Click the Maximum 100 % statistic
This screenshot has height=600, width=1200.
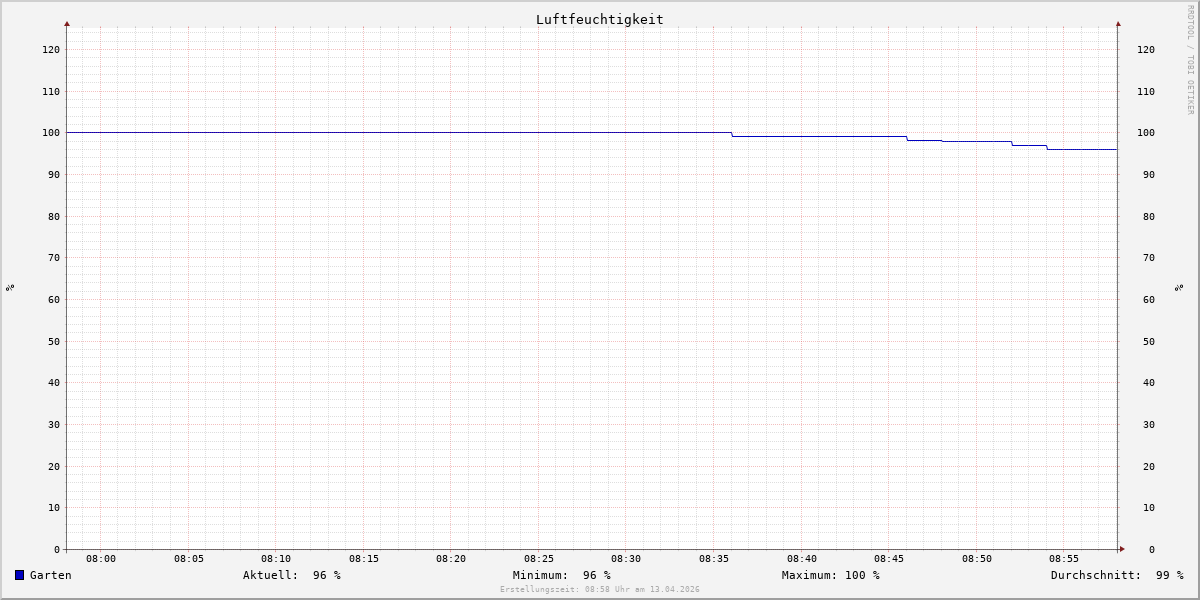pos(831,575)
